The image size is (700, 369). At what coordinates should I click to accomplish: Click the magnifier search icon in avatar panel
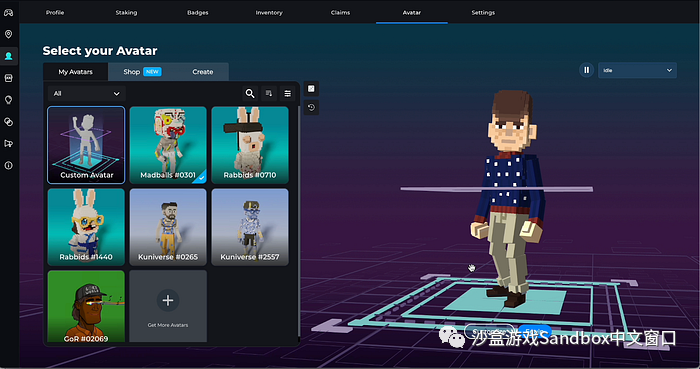click(250, 93)
